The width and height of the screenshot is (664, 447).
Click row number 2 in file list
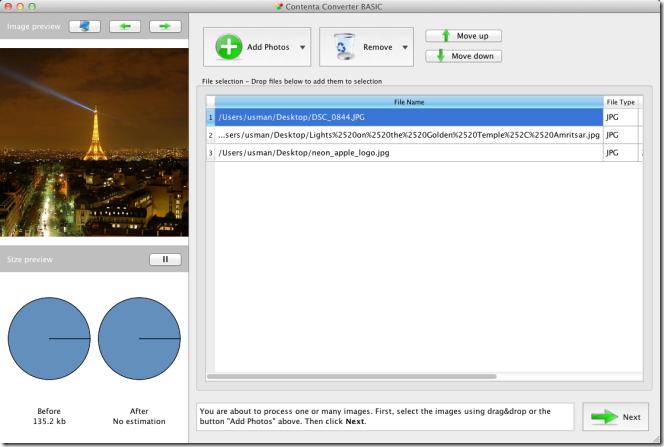click(x=210, y=135)
